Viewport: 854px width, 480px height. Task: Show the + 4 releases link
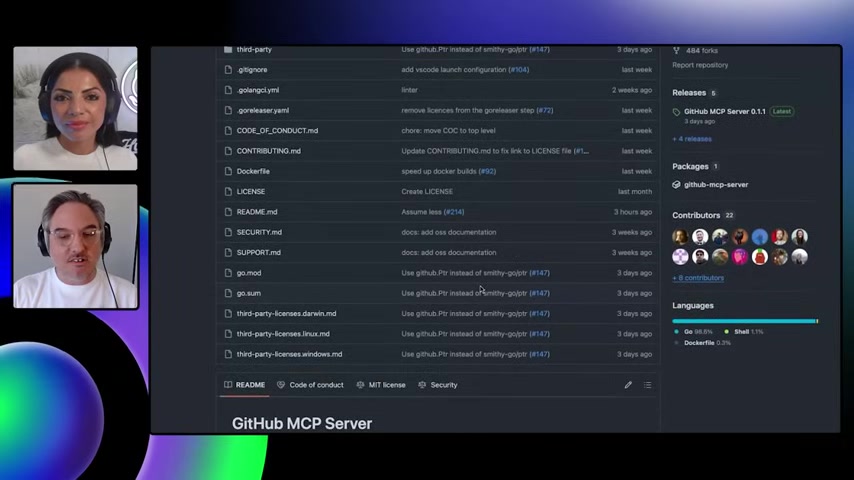click(x=692, y=139)
